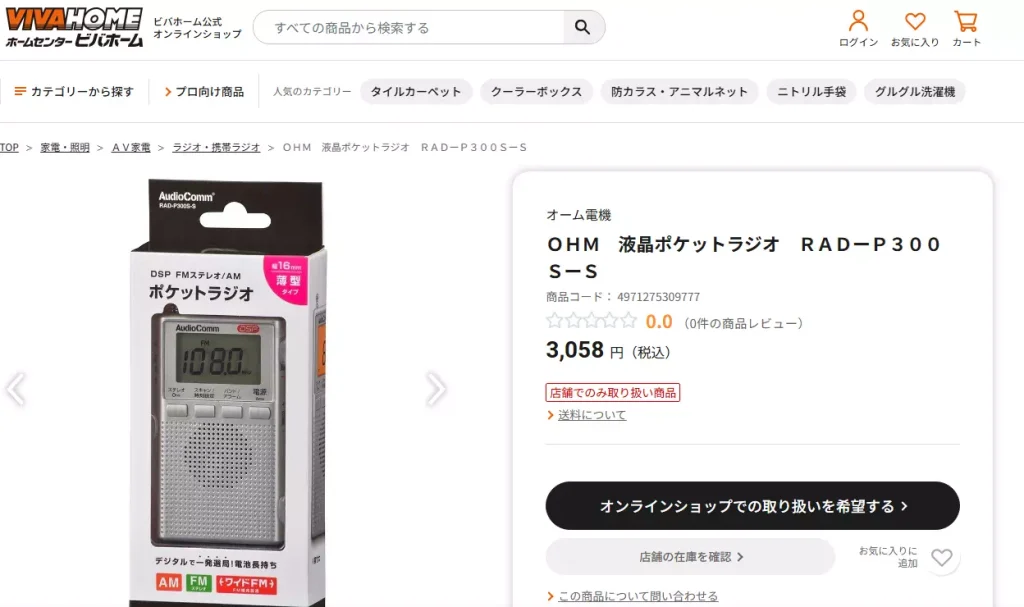
Task: Show next product image arrow
Action: coord(436,389)
